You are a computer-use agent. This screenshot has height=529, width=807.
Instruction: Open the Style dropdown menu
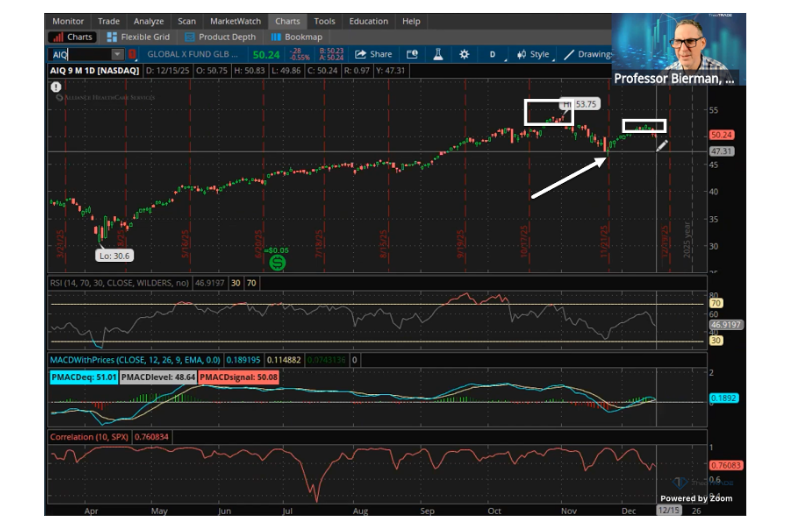[535, 54]
